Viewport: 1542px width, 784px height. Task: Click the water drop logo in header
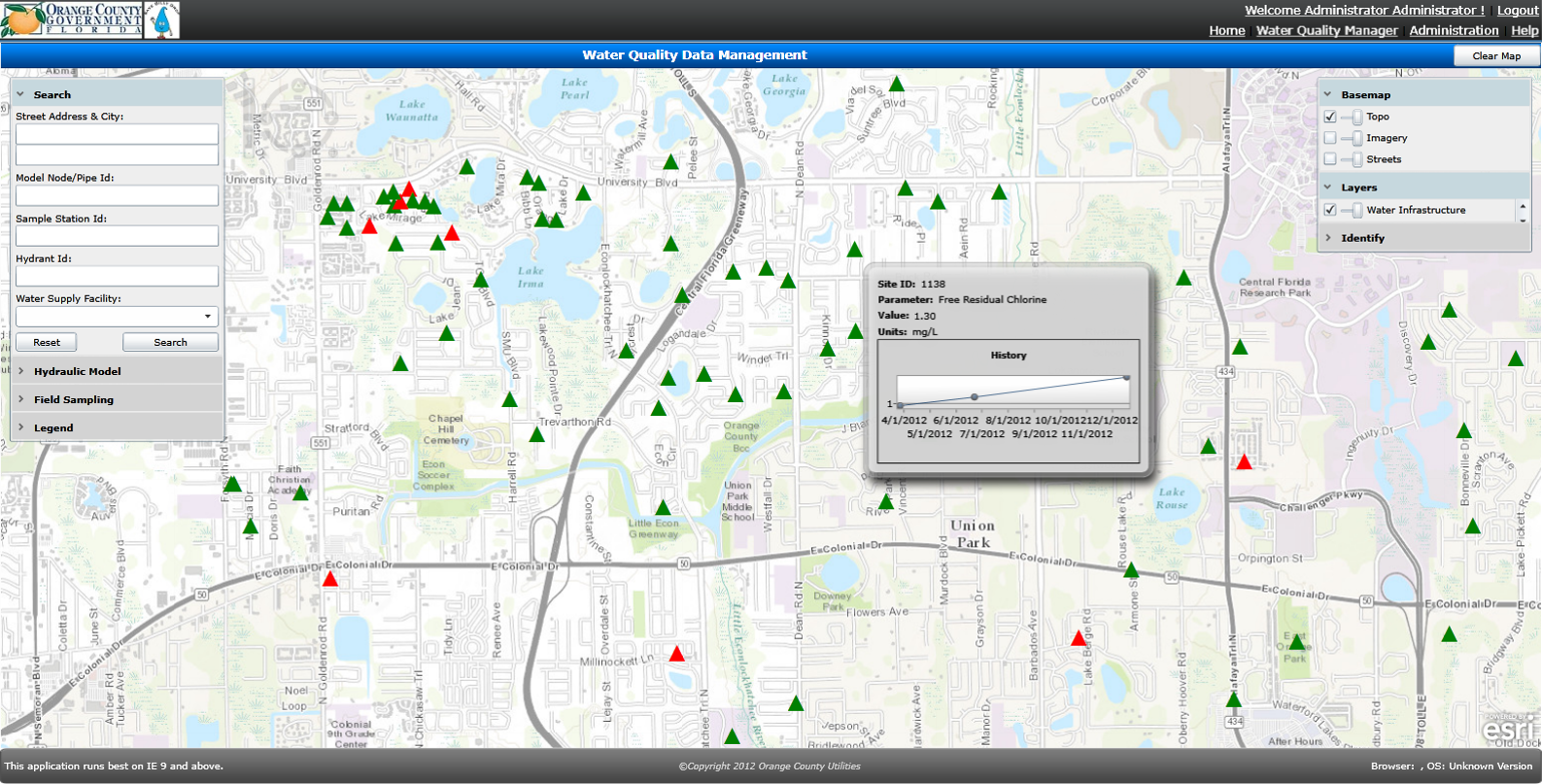coord(163,20)
